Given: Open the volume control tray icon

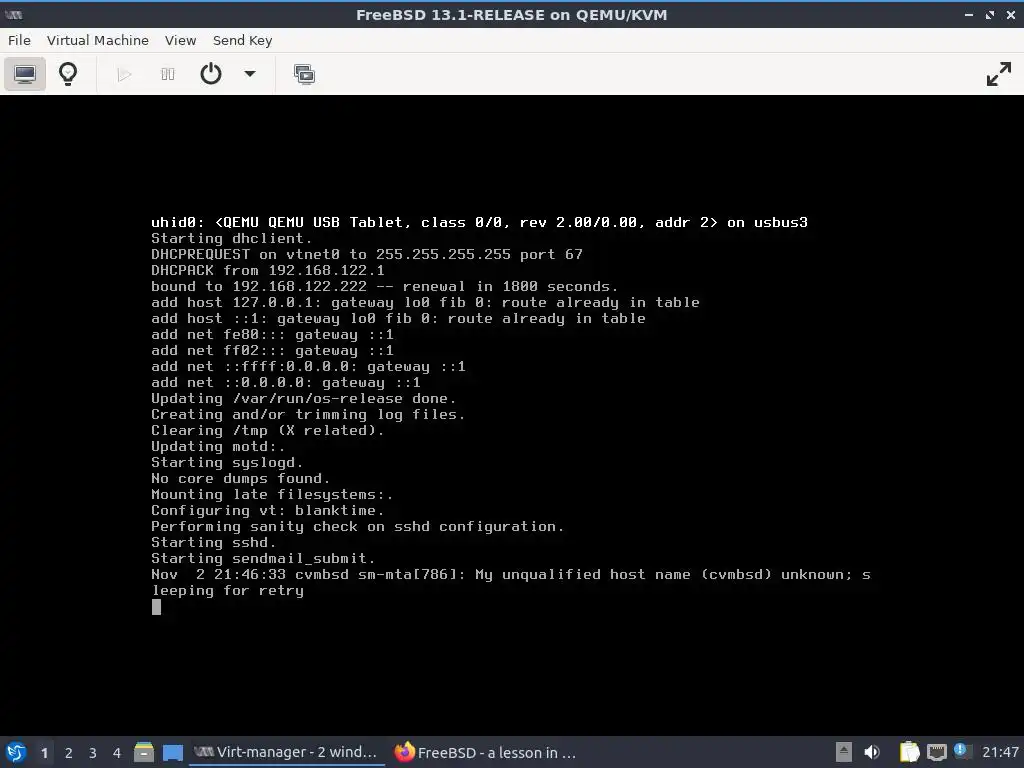Looking at the screenshot, I should click(x=872, y=752).
